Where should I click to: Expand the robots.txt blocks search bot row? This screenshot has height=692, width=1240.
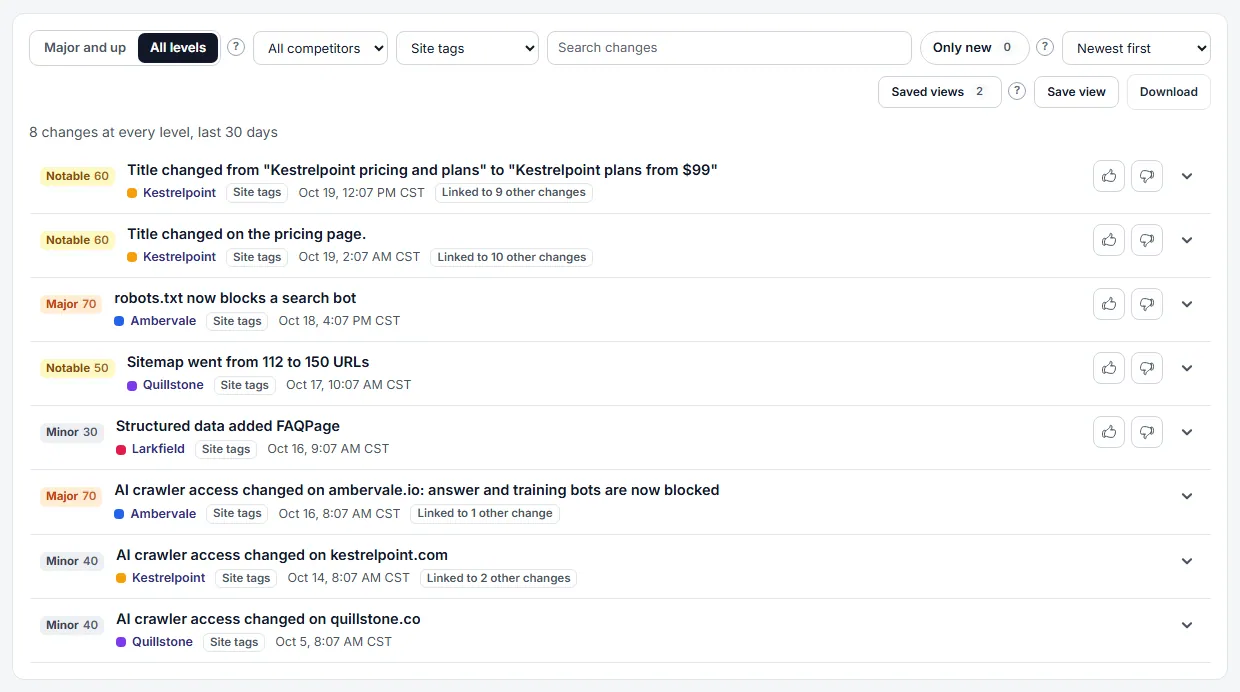(1187, 304)
